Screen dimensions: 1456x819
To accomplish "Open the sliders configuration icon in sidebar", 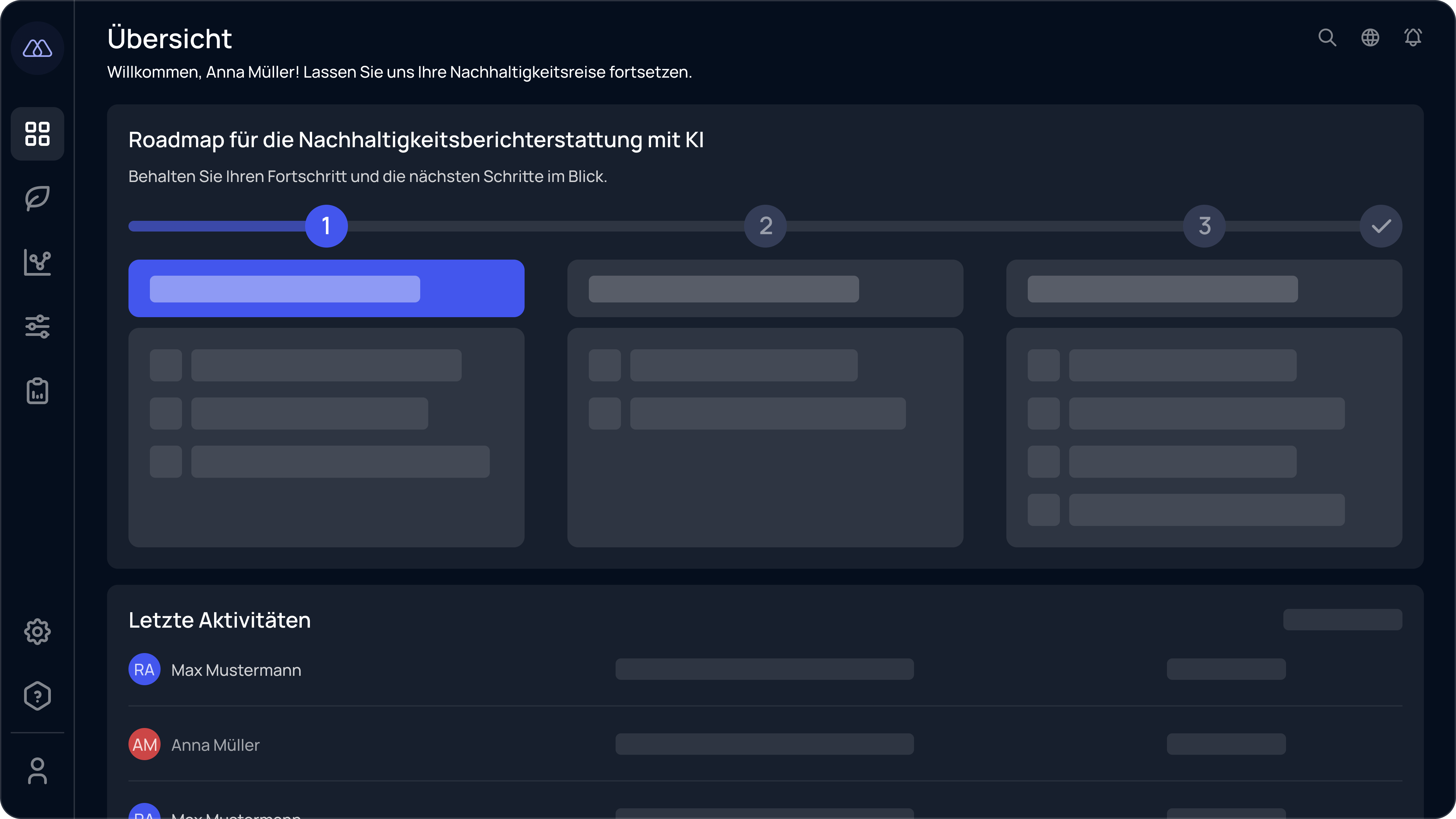I will point(37,327).
